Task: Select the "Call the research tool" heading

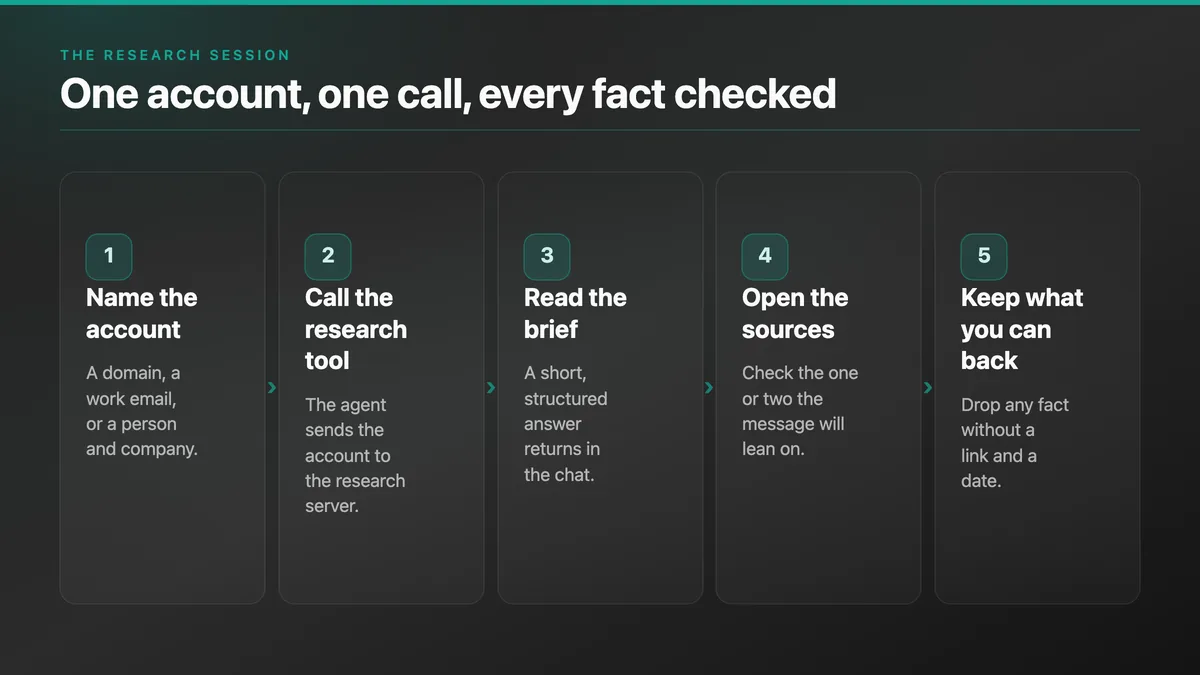Action: [356, 329]
